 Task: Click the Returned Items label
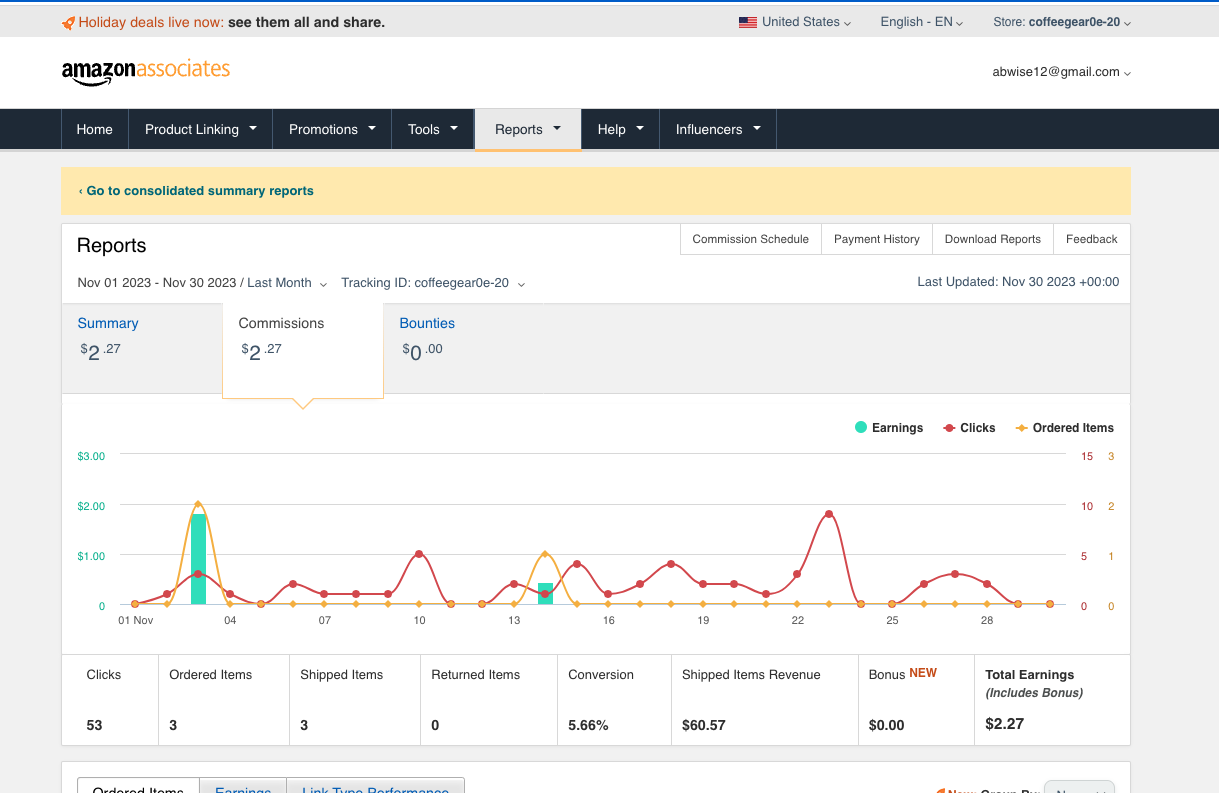(x=476, y=675)
